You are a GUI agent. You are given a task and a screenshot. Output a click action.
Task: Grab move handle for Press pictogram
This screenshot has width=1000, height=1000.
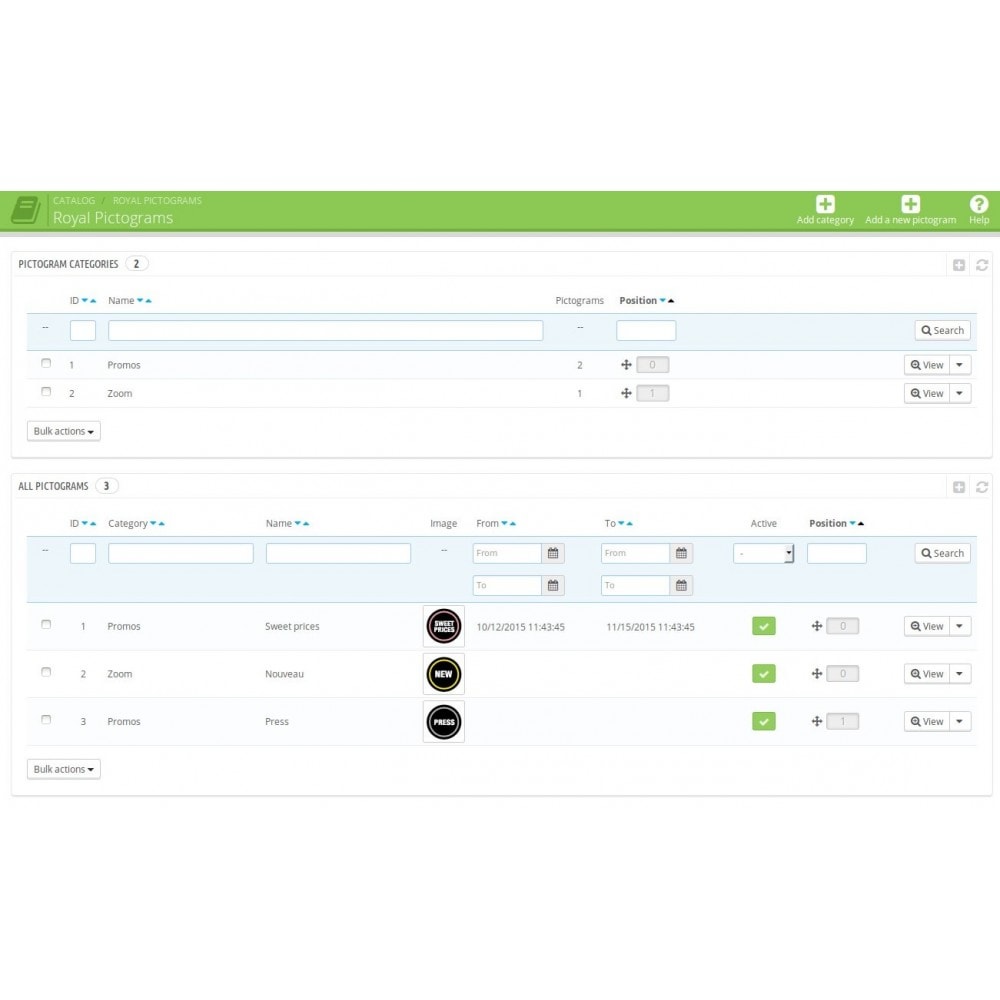point(816,721)
